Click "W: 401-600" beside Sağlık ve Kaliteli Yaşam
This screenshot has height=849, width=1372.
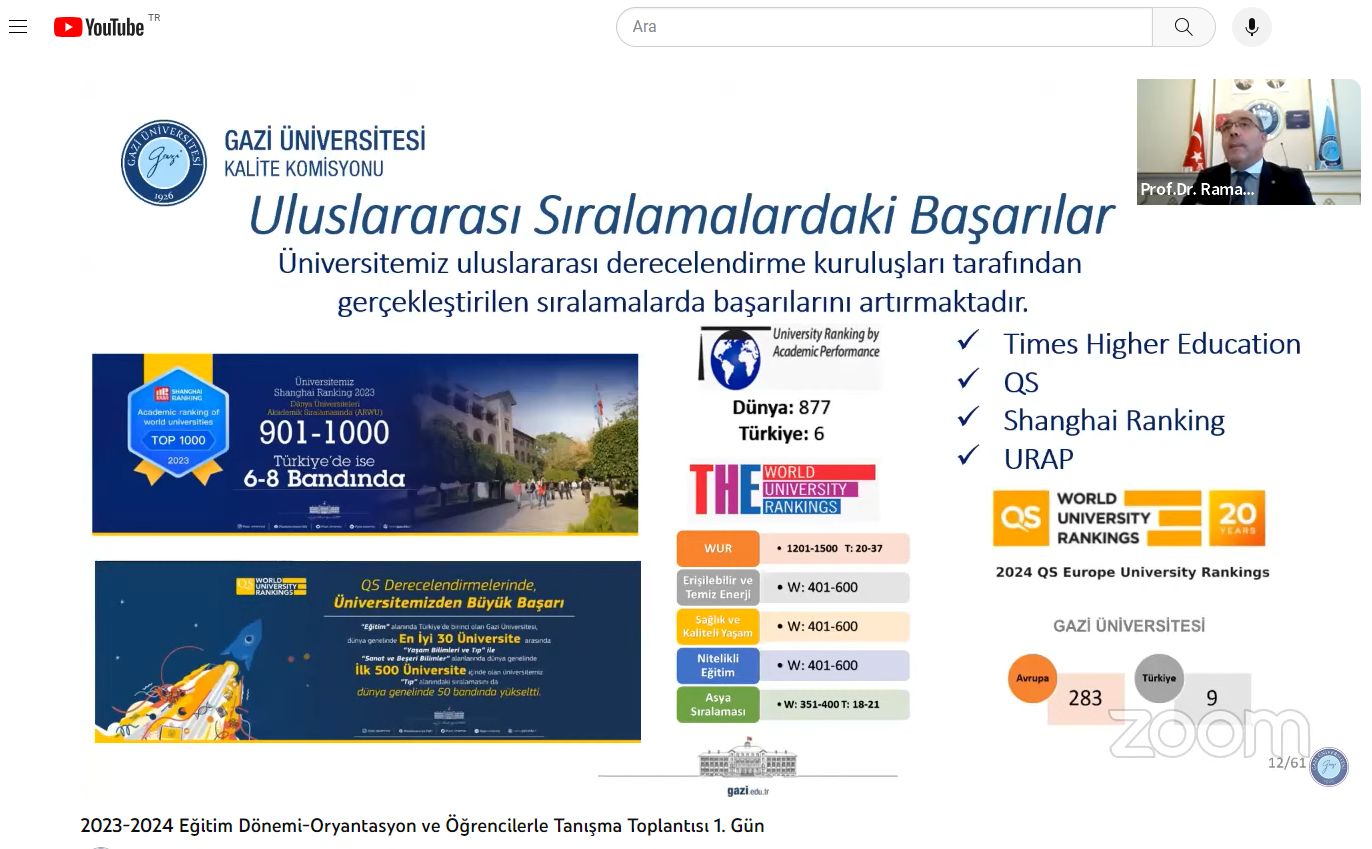coord(822,626)
